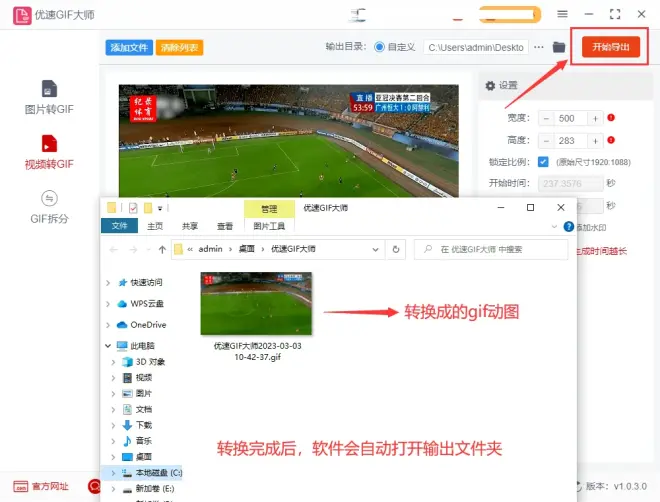
Task: Click the Explorer refresh button
Action: 396,250
